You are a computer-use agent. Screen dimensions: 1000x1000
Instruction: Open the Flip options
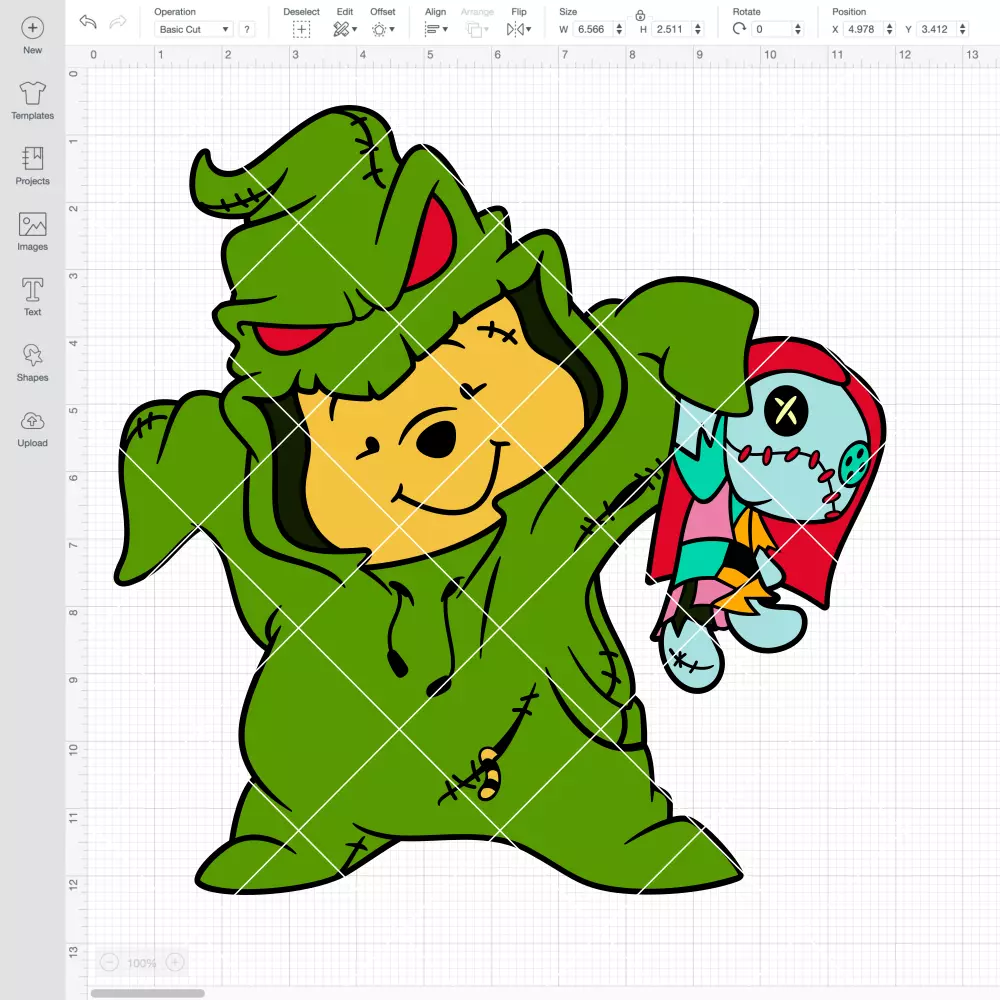[x=515, y=29]
